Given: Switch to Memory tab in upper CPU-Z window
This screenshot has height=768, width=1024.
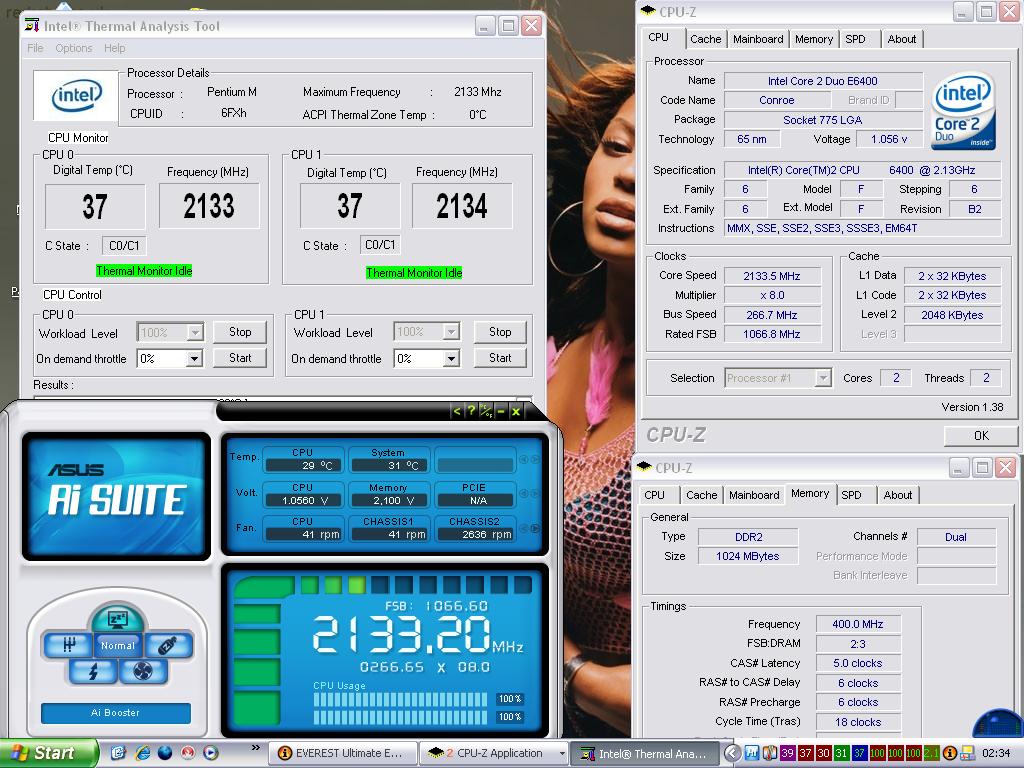Looking at the screenshot, I should pos(814,39).
